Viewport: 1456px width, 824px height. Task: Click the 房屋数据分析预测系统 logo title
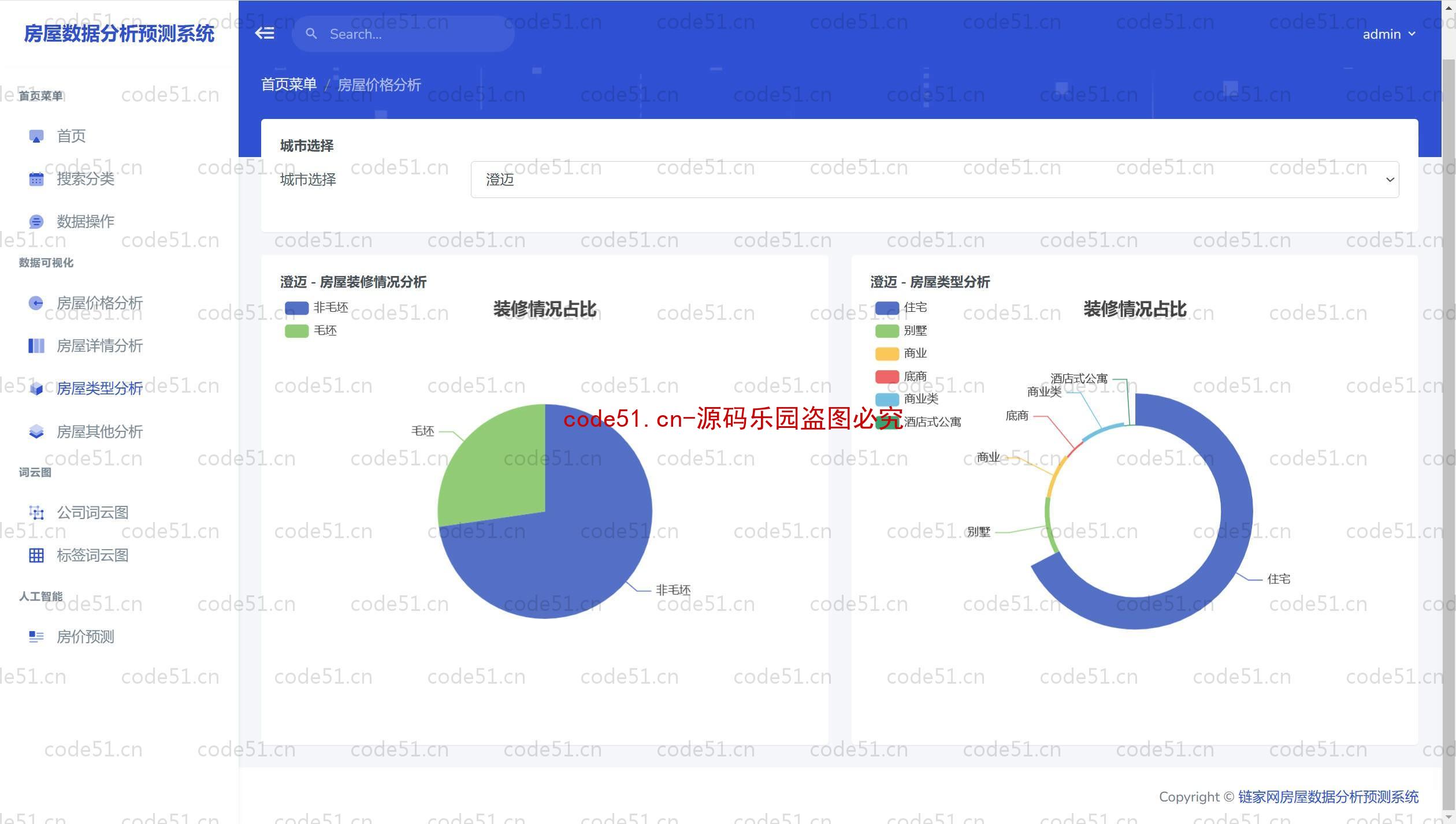click(119, 33)
